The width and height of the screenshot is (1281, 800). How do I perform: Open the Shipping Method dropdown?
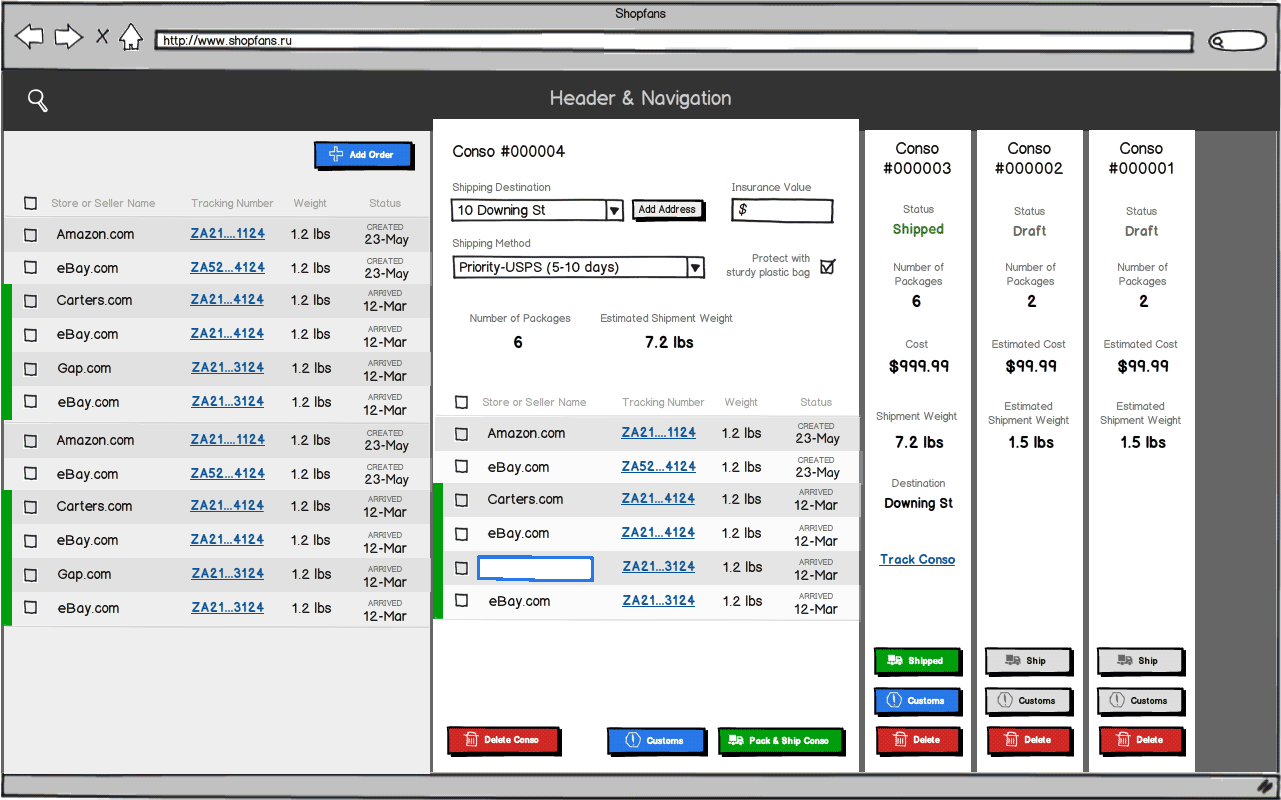tap(695, 267)
